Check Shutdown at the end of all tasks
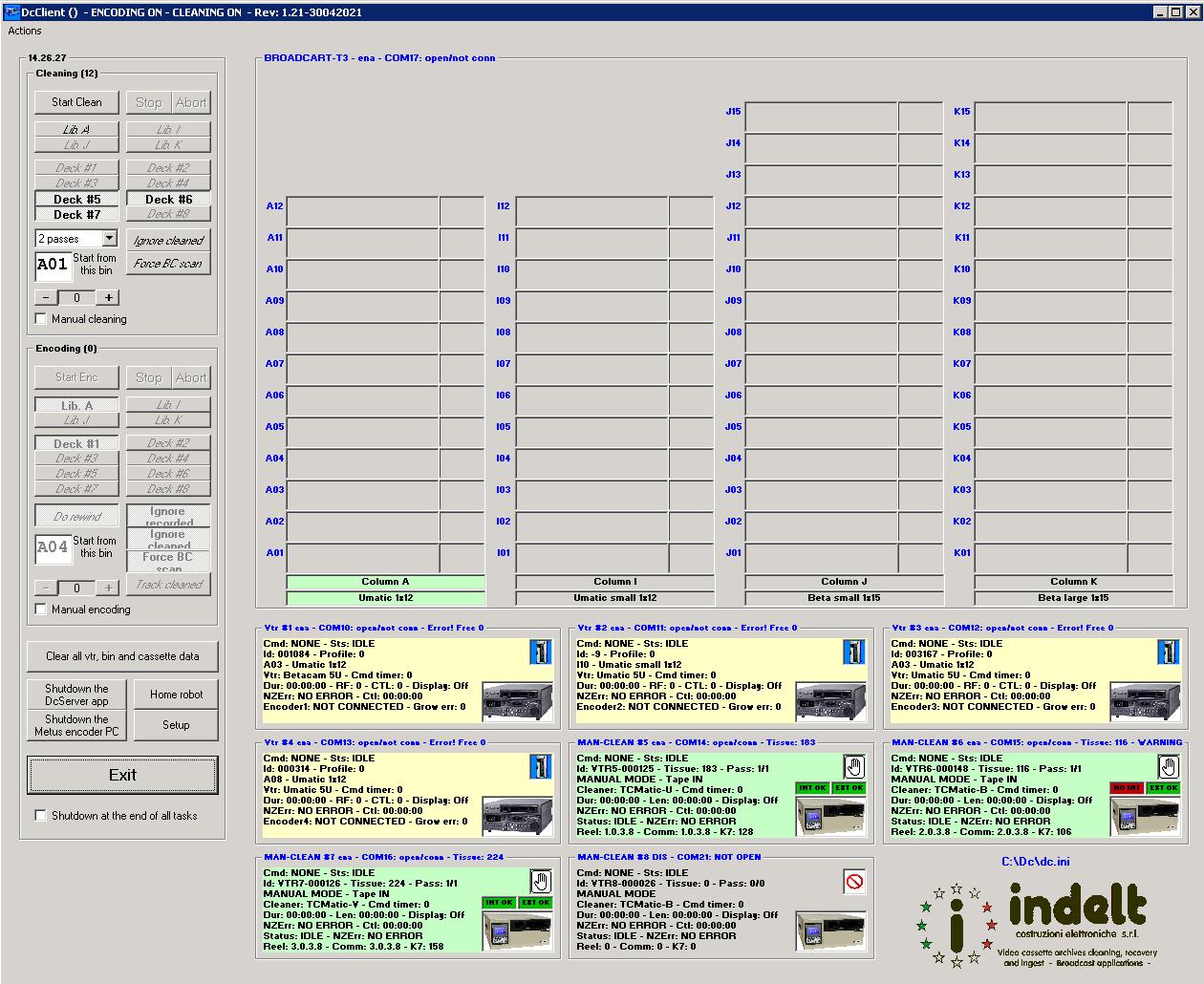Screen dimensions: 1204x984 pos(41,816)
